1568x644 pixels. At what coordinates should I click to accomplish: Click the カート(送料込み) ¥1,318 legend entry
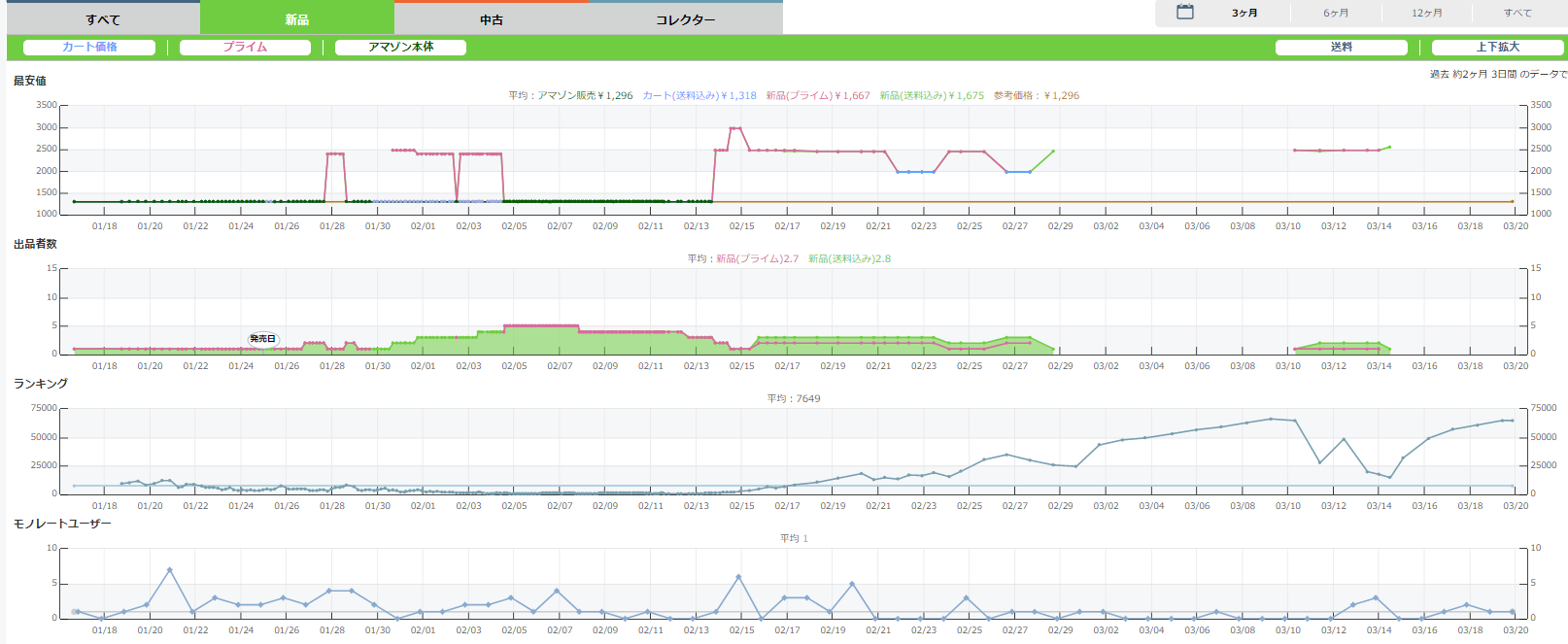[699, 95]
